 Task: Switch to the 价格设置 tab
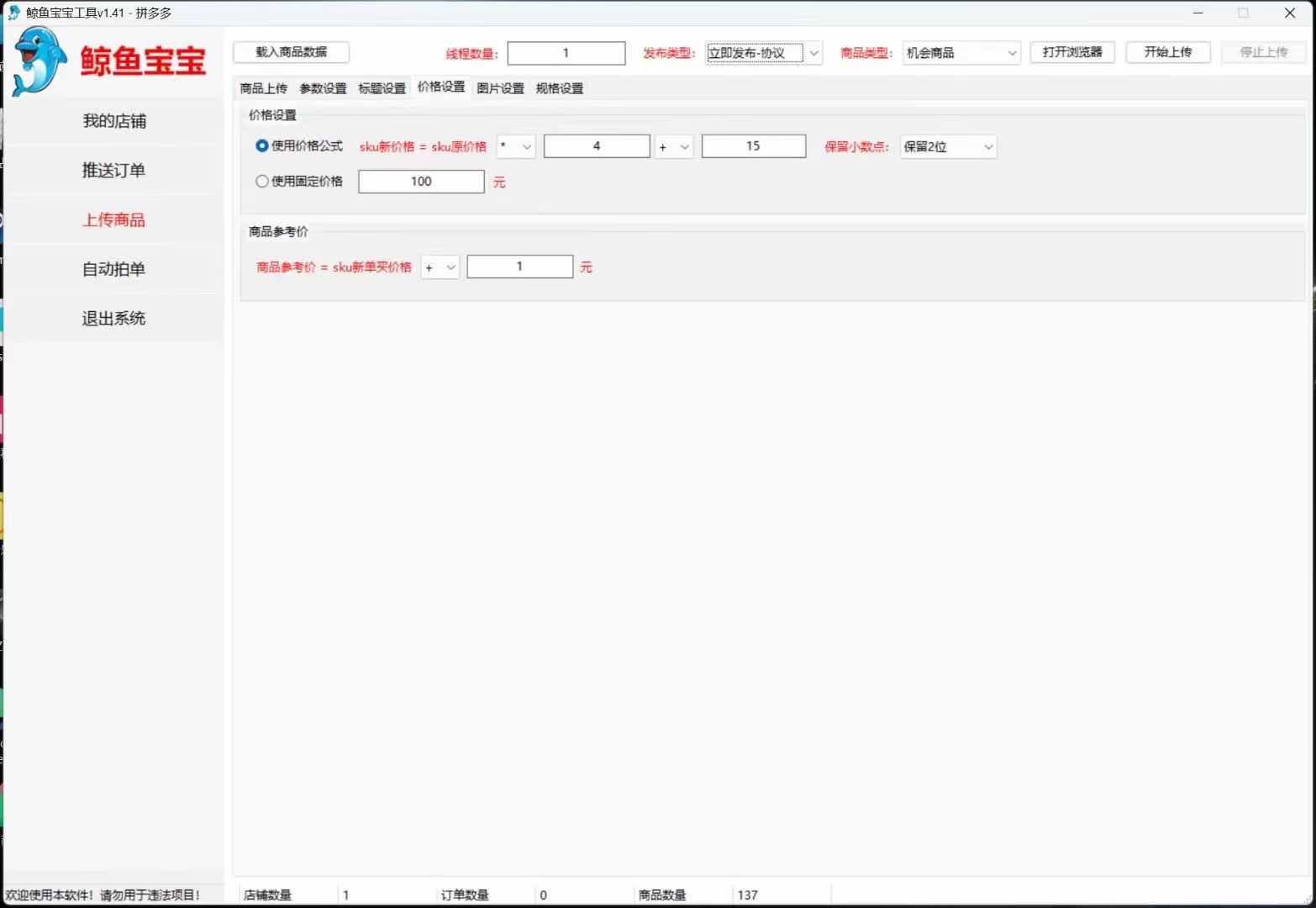(x=441, y=87)
